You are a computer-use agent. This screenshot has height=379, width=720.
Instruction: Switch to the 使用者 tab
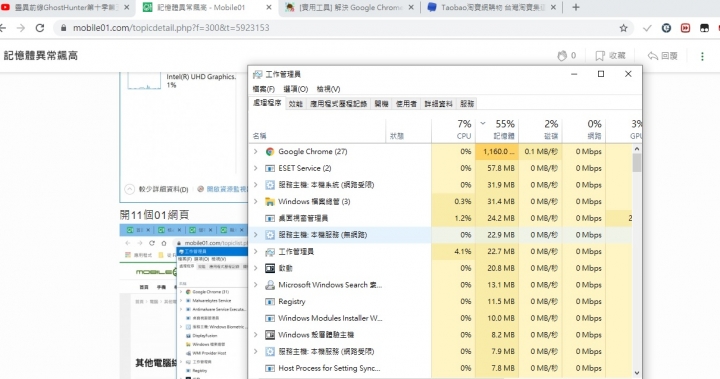click(406, 104)
